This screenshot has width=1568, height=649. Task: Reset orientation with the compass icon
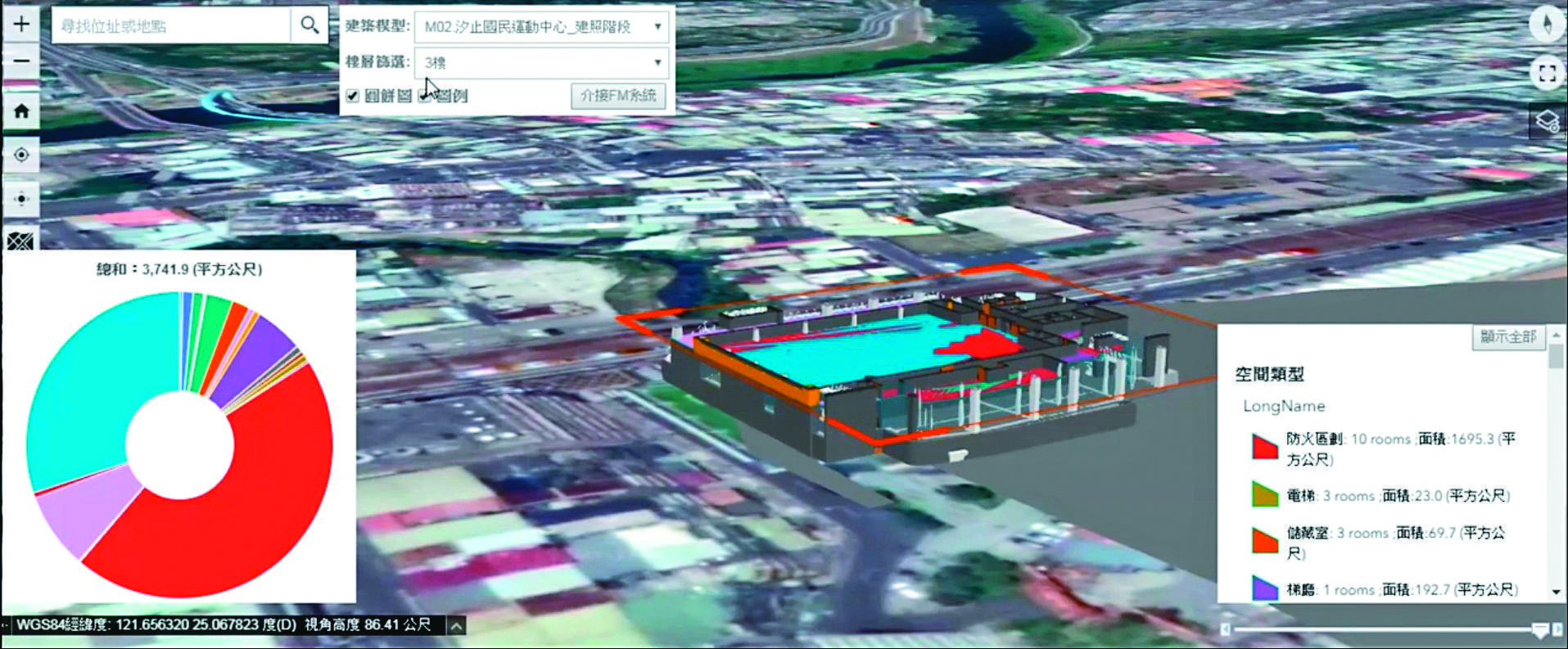click(1547, 24)
